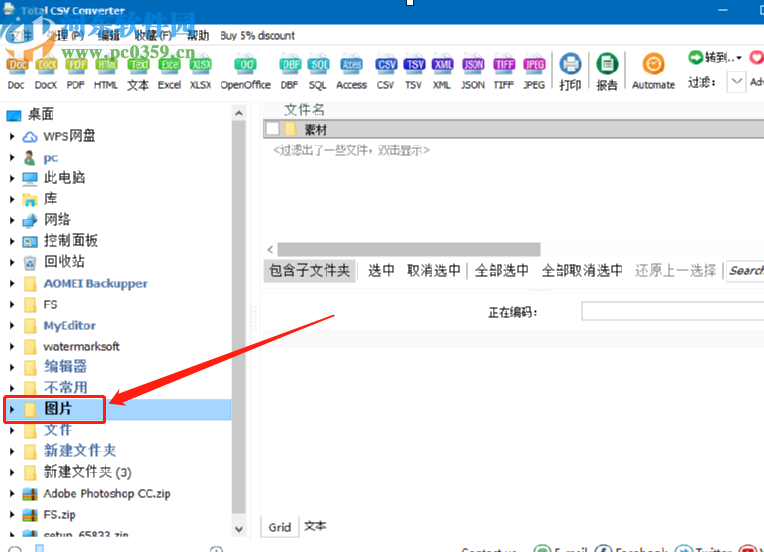Open the 过滤 dropdown arrow

[x=736, y=82]
